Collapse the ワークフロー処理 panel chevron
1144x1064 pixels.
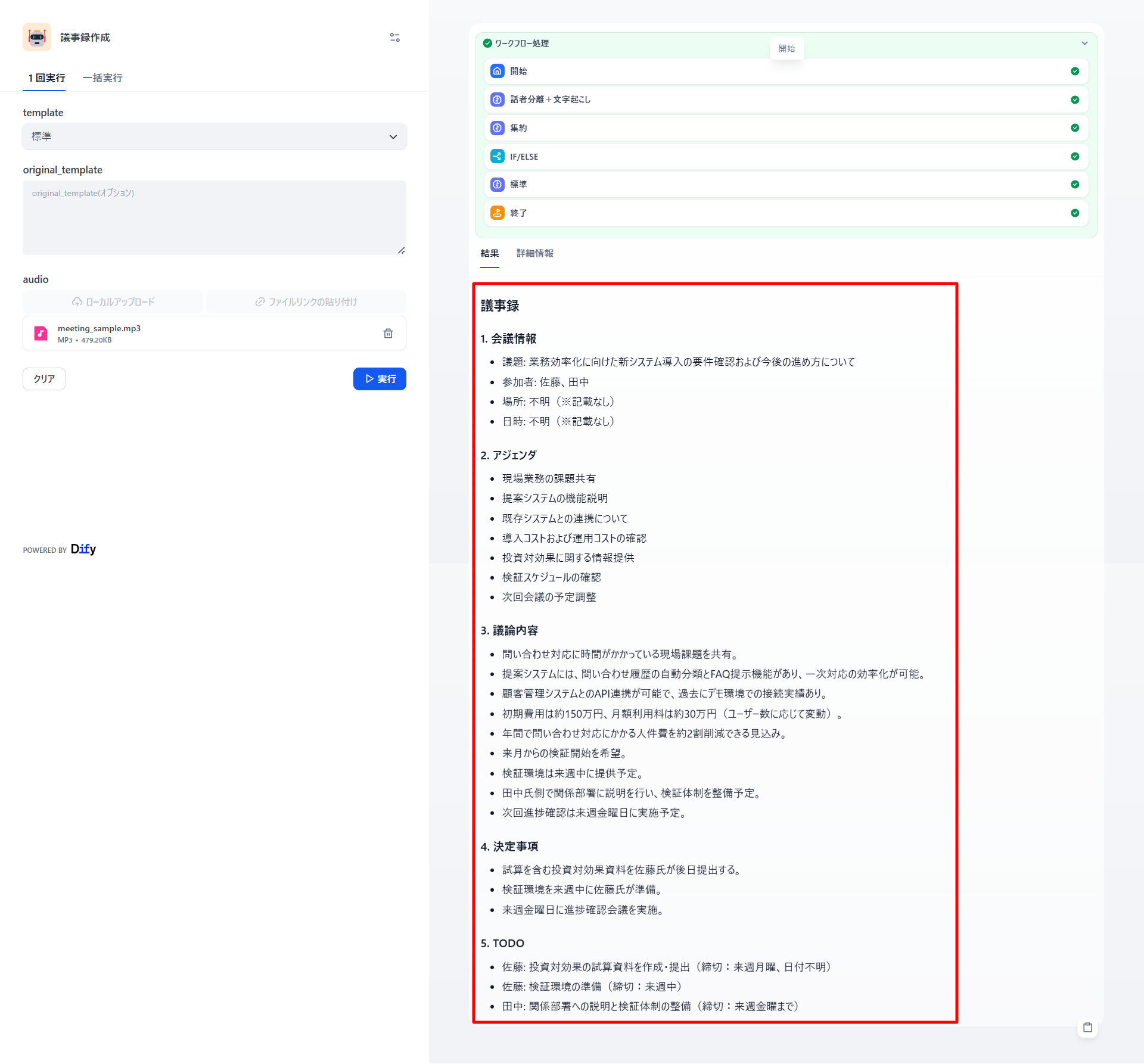(x=1084, y=43)
